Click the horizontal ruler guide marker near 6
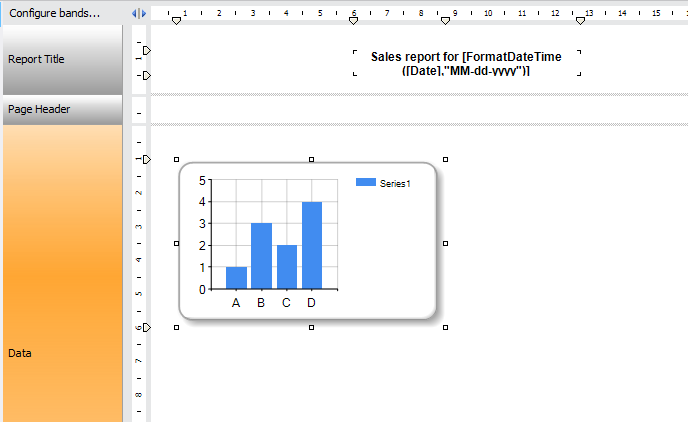Viewport: 688px width, 422px height. click(353, 21)
